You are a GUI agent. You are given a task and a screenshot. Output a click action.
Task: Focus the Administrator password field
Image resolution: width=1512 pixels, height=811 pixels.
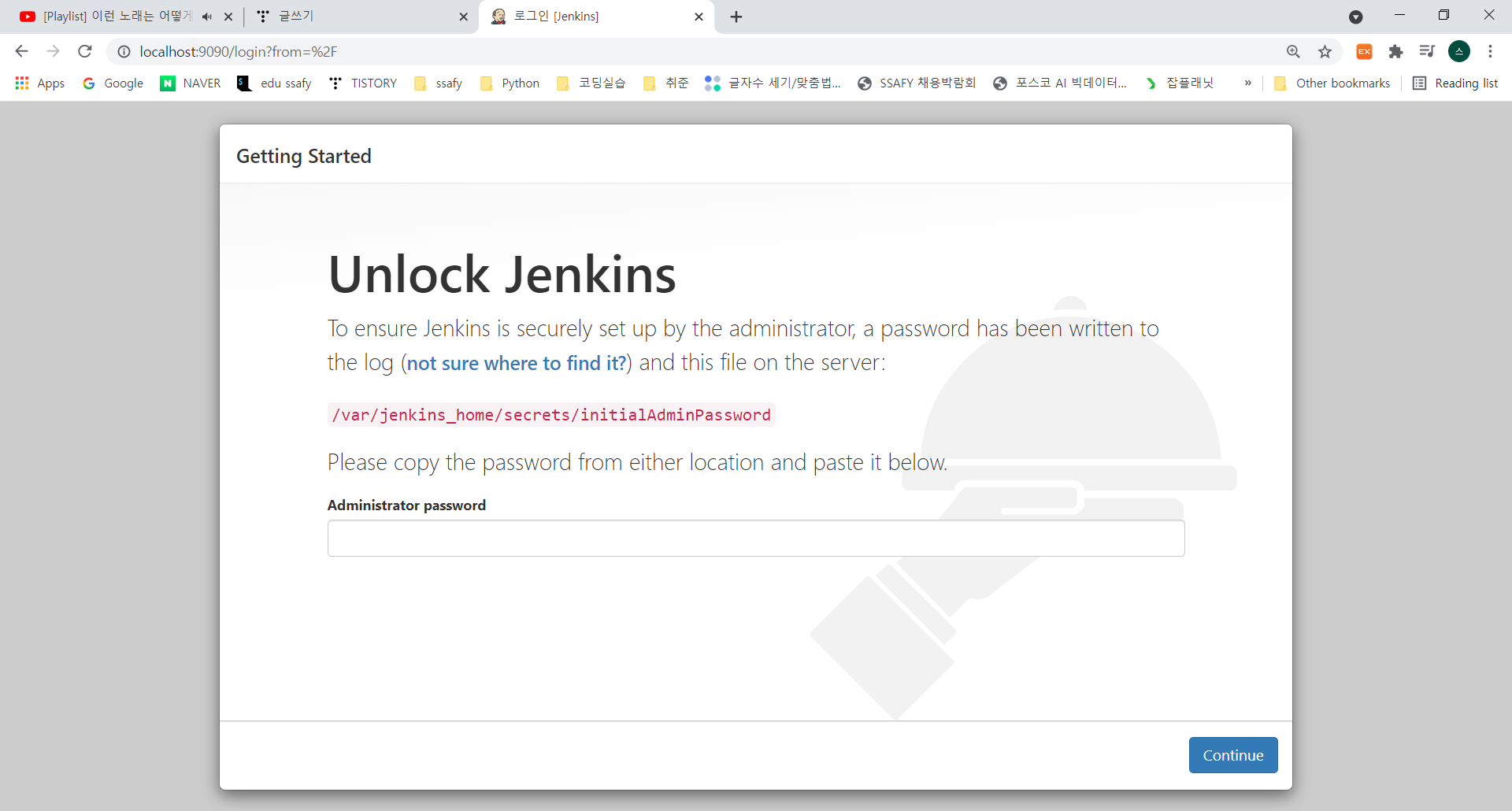756,538
